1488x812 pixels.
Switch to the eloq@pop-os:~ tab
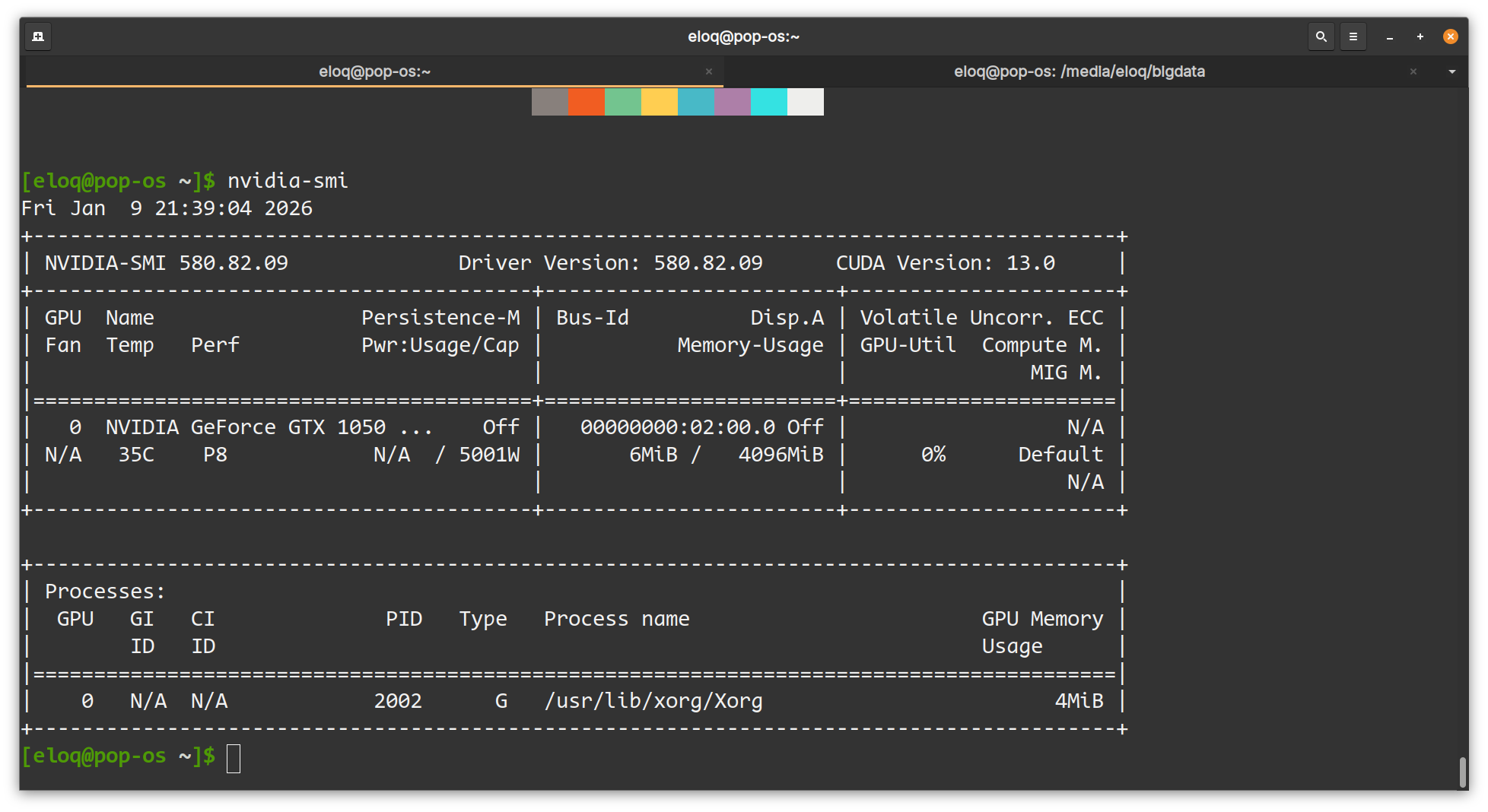(x=374, y=71)
